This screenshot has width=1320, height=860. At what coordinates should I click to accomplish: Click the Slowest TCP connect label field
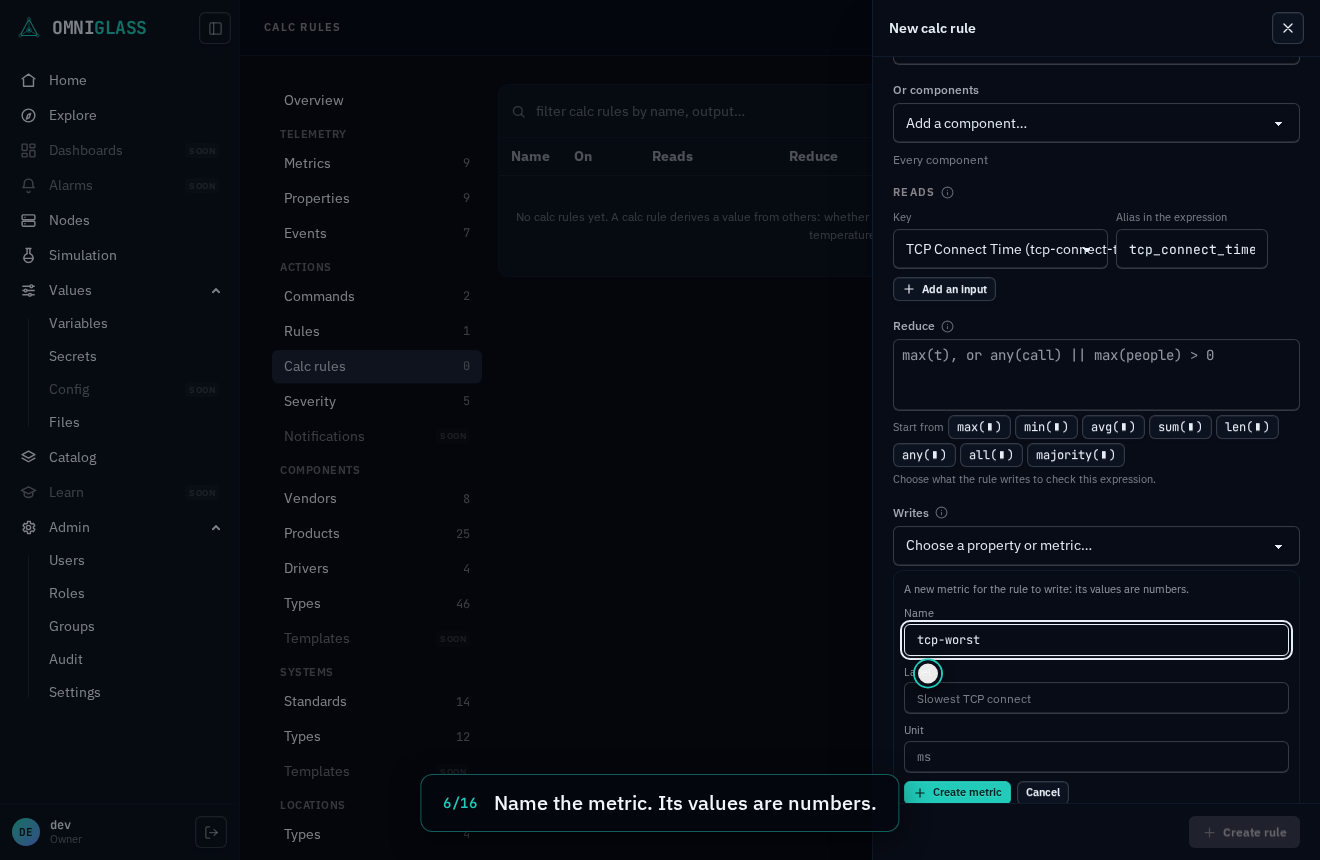pos(1096,698)
